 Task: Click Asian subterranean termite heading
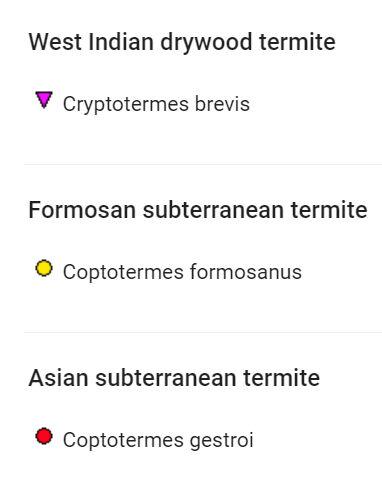(174, 378)
